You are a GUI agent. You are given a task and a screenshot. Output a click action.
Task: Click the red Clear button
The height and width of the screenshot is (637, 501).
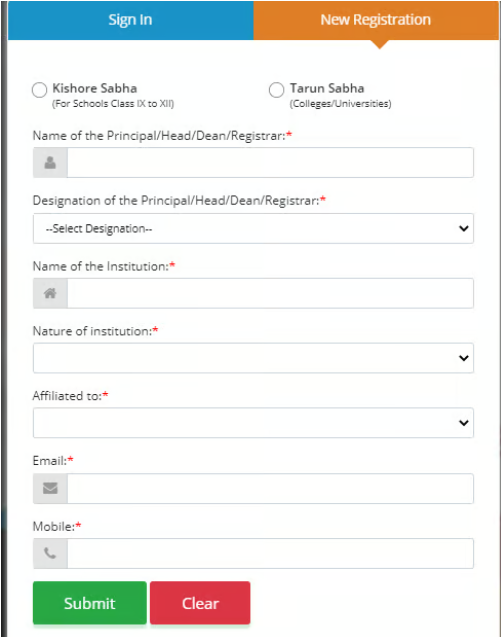200,603
